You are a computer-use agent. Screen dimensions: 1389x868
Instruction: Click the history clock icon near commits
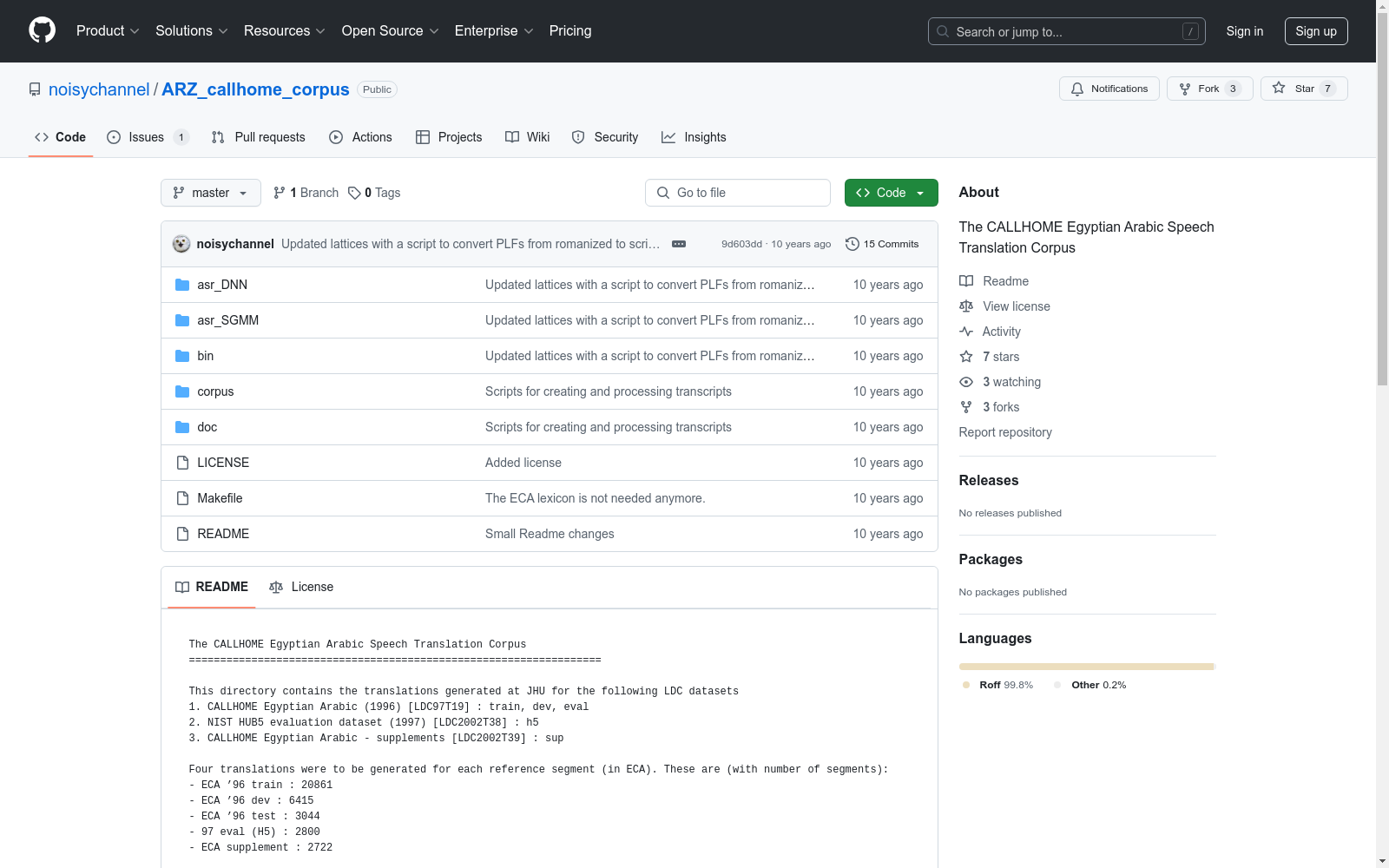pos(852,244)
